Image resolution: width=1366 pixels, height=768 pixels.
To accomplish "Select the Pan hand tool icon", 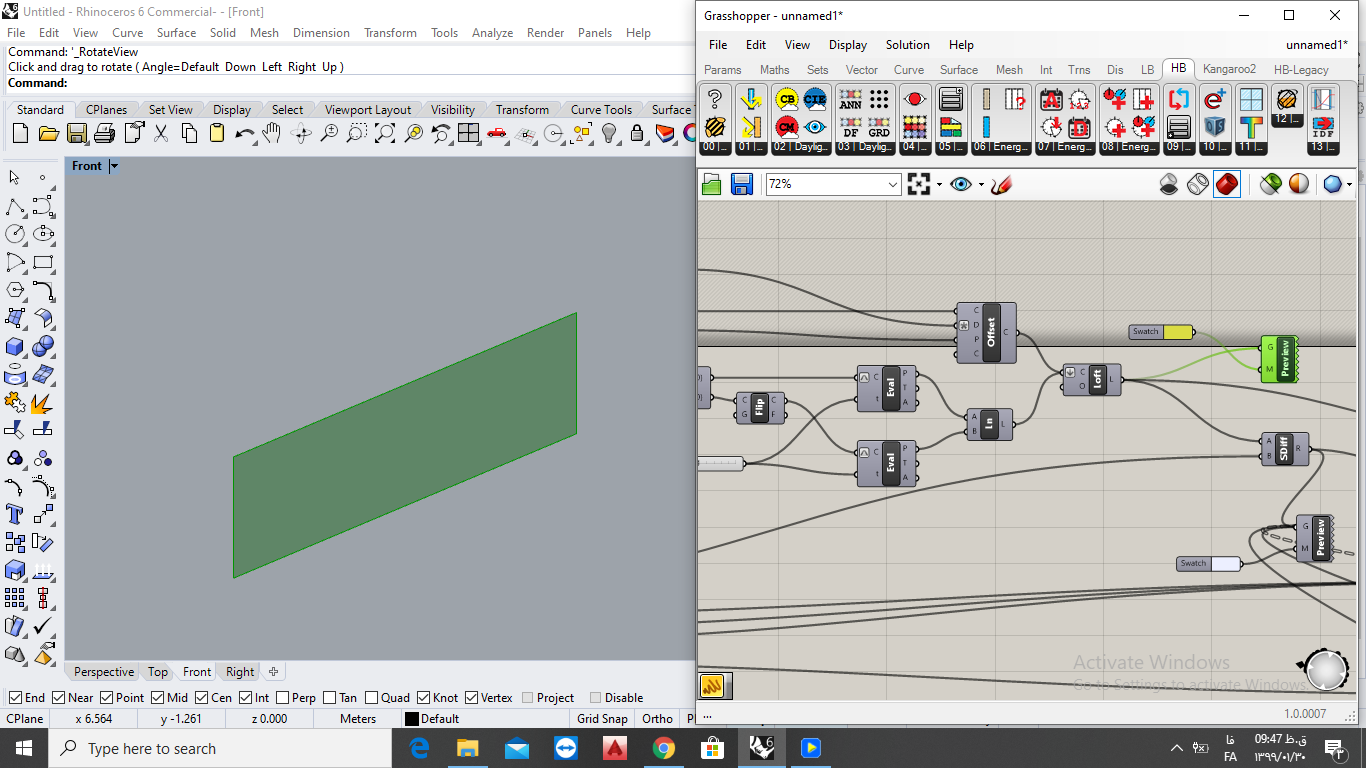I will (272, 133).
